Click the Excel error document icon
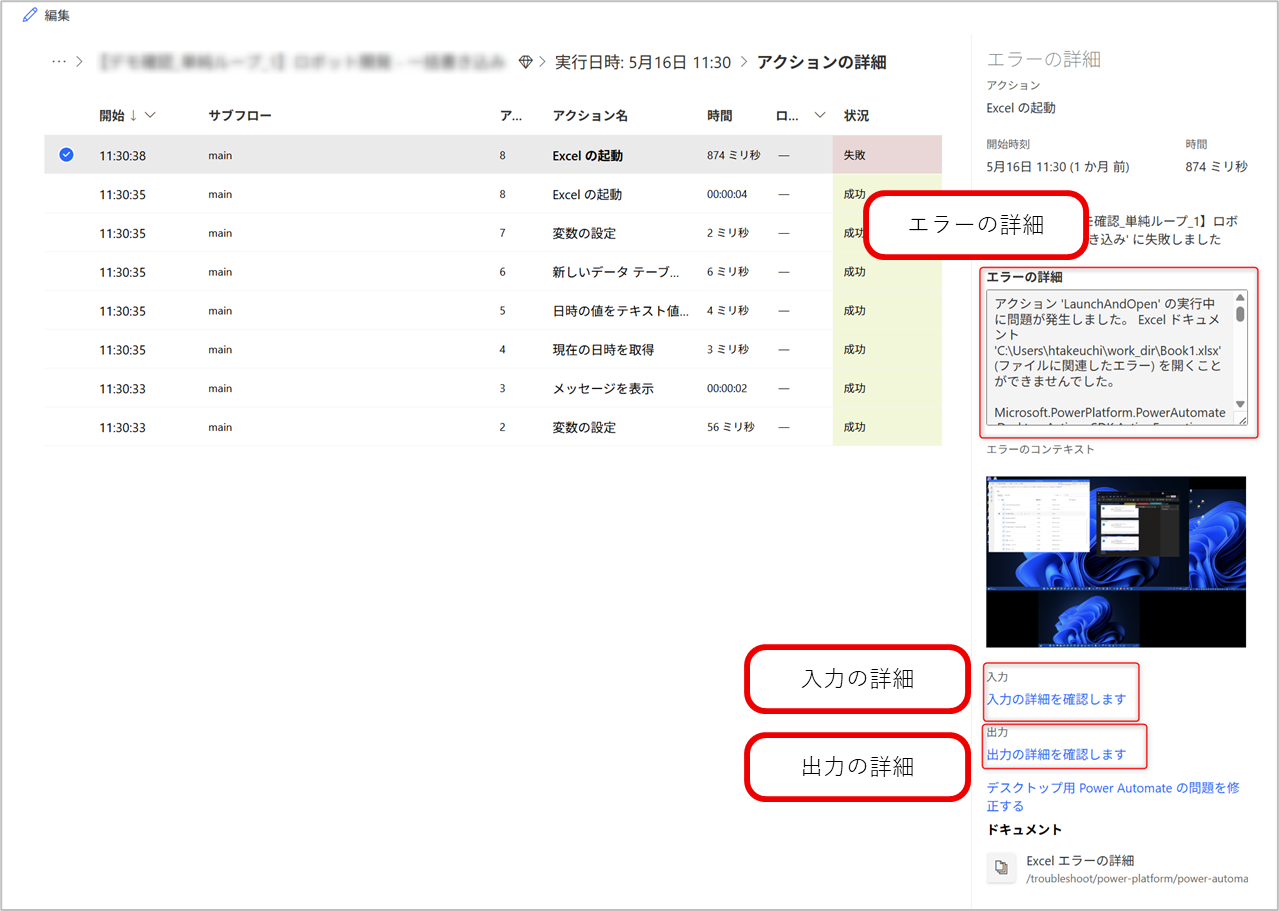This screenshot has width=1279, height=911. 1002,868
